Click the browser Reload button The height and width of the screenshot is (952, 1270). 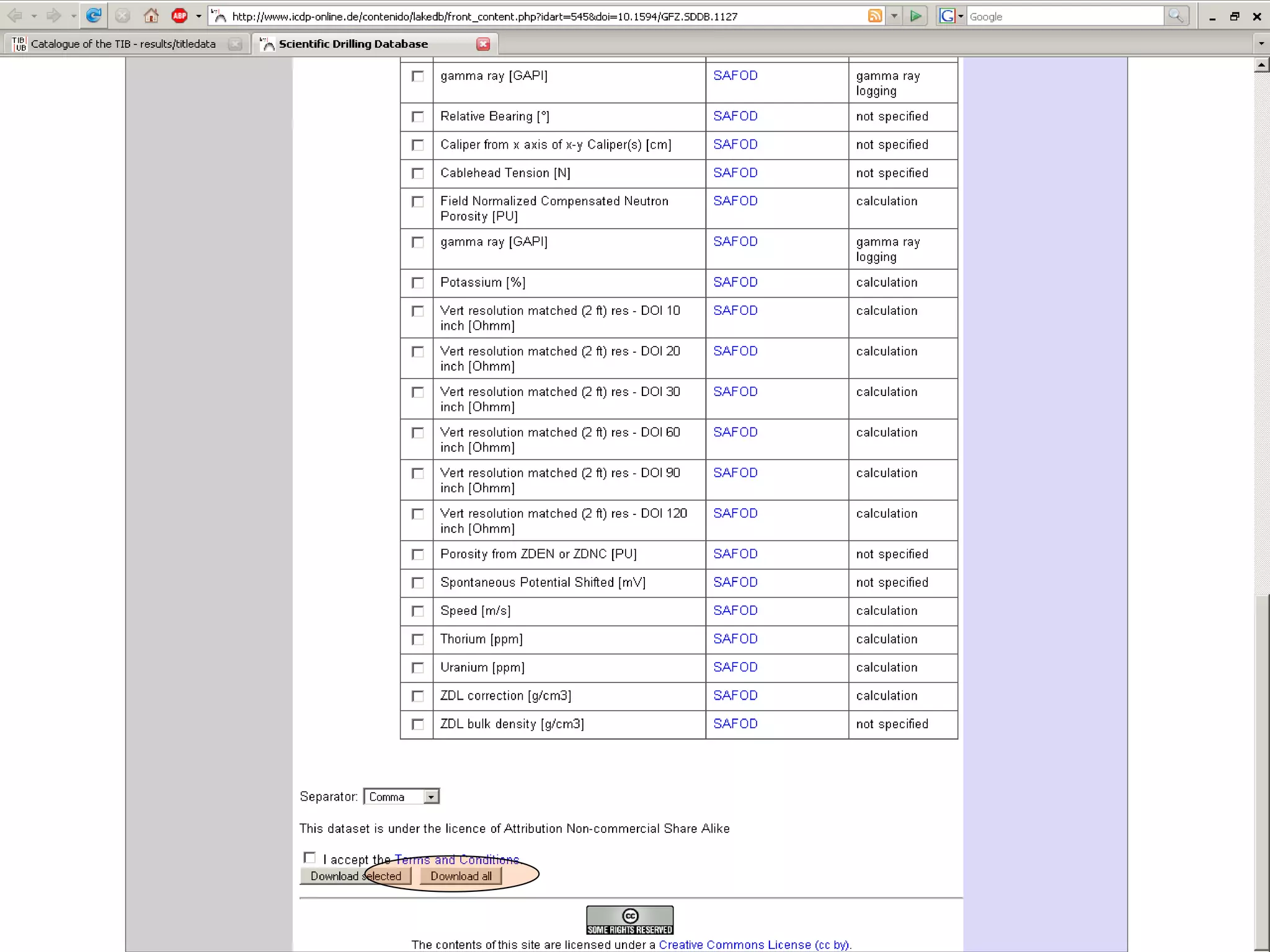point(94,16)
